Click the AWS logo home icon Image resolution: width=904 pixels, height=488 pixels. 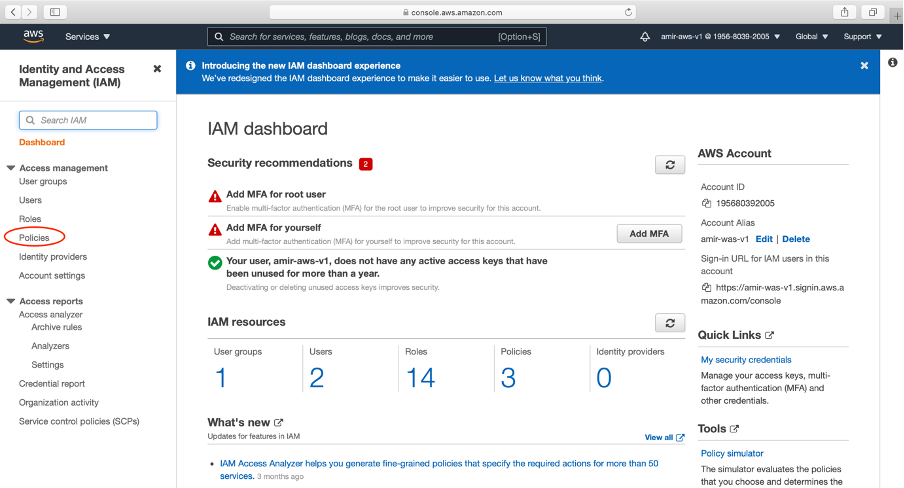[x=33, y=36]
